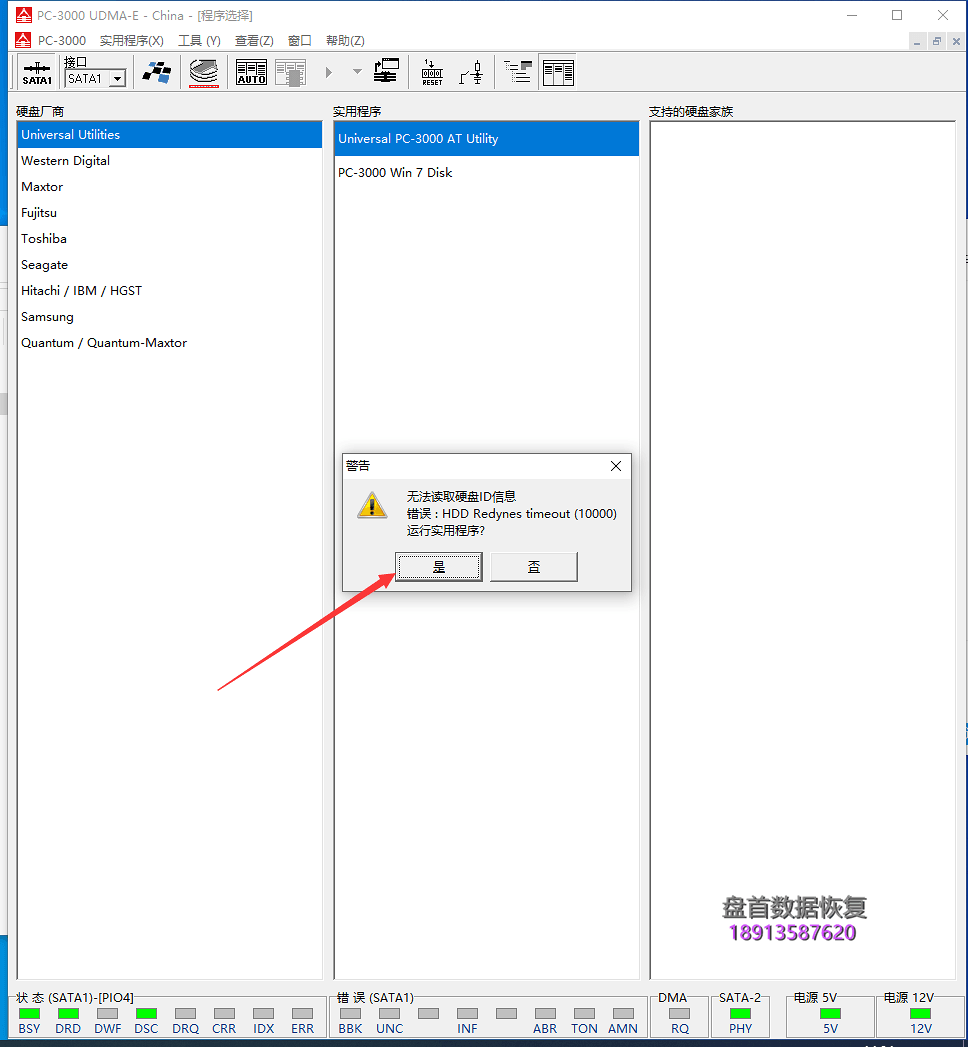
Task: Select Universal Utilities in vendor list
Action: (170, 135)
